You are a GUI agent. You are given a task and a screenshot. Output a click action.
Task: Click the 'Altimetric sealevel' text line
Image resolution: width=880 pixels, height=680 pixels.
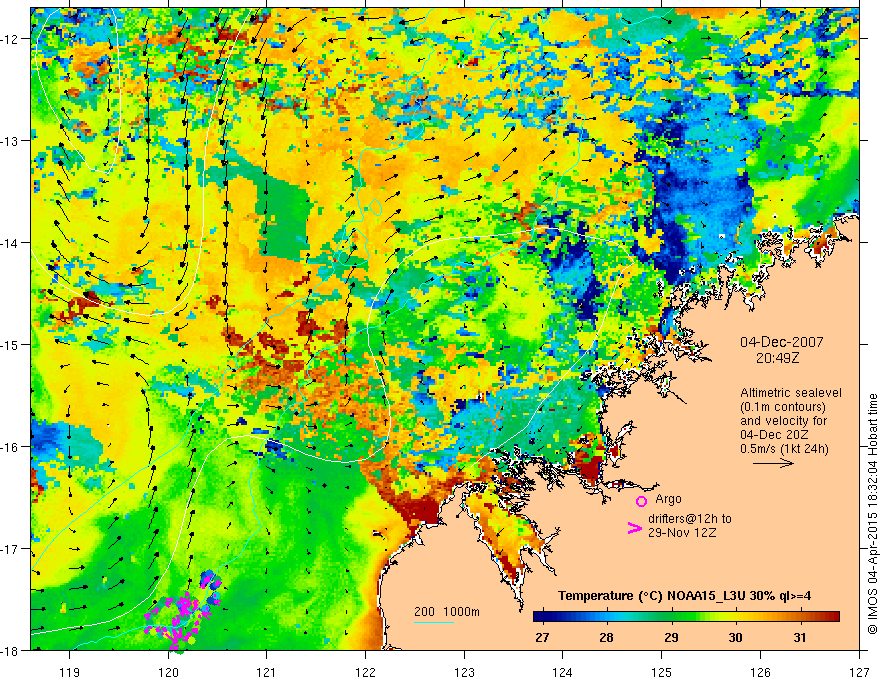pyautogui.click(x=791, y=393)
